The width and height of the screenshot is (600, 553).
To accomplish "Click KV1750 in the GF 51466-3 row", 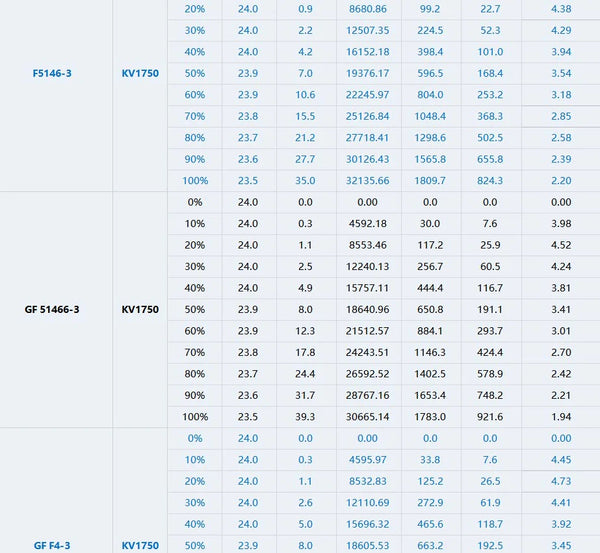I will [x=140, y=309].
